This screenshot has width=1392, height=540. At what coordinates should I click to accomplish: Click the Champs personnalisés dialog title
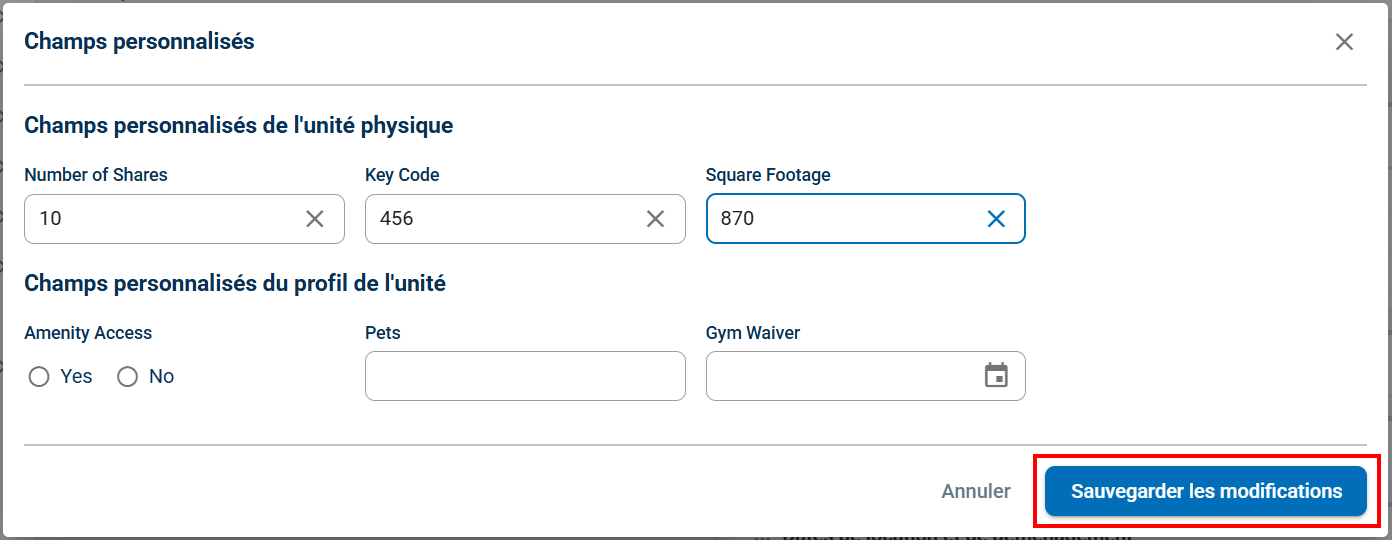(139, 42)
